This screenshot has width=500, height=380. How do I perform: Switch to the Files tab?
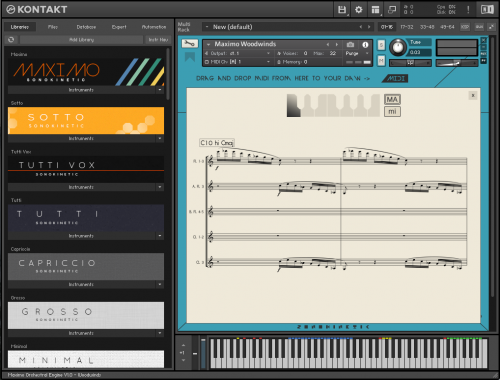(x=53, y=27)
